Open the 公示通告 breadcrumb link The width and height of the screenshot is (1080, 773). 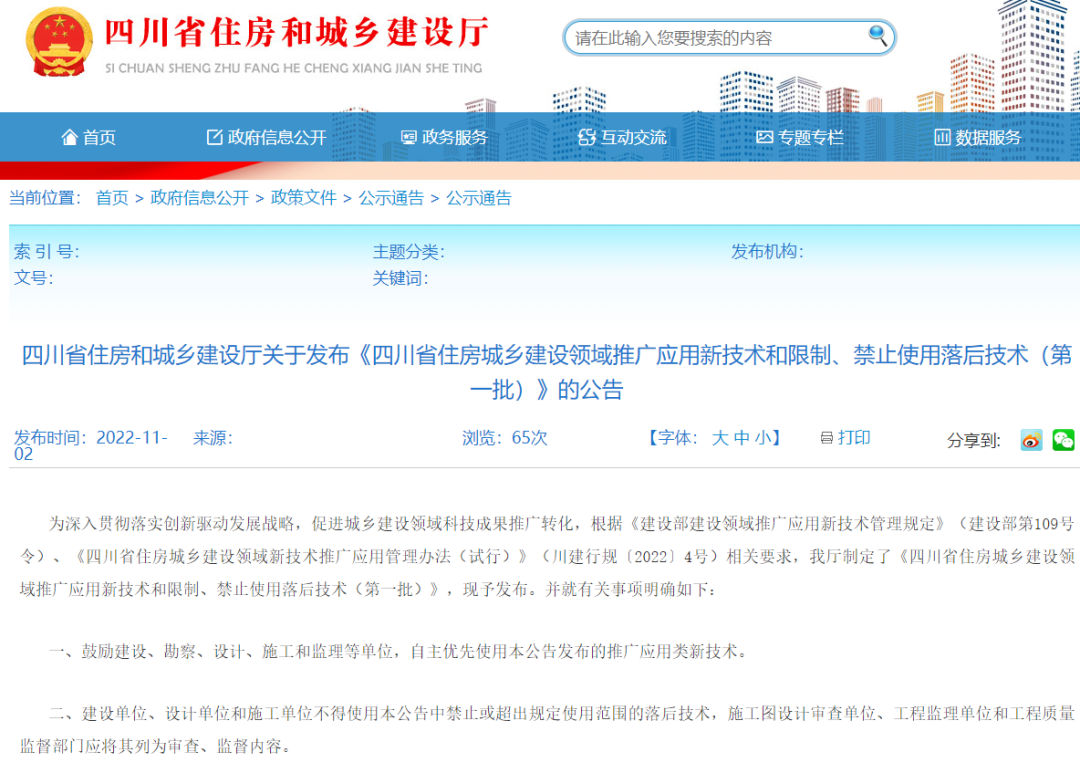390,198
